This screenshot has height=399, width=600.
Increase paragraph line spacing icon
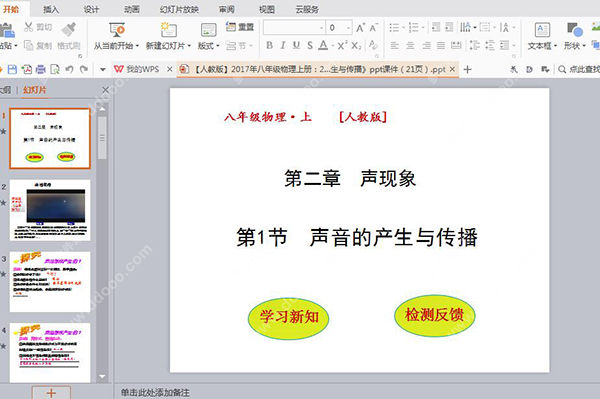tap(475, 45)
